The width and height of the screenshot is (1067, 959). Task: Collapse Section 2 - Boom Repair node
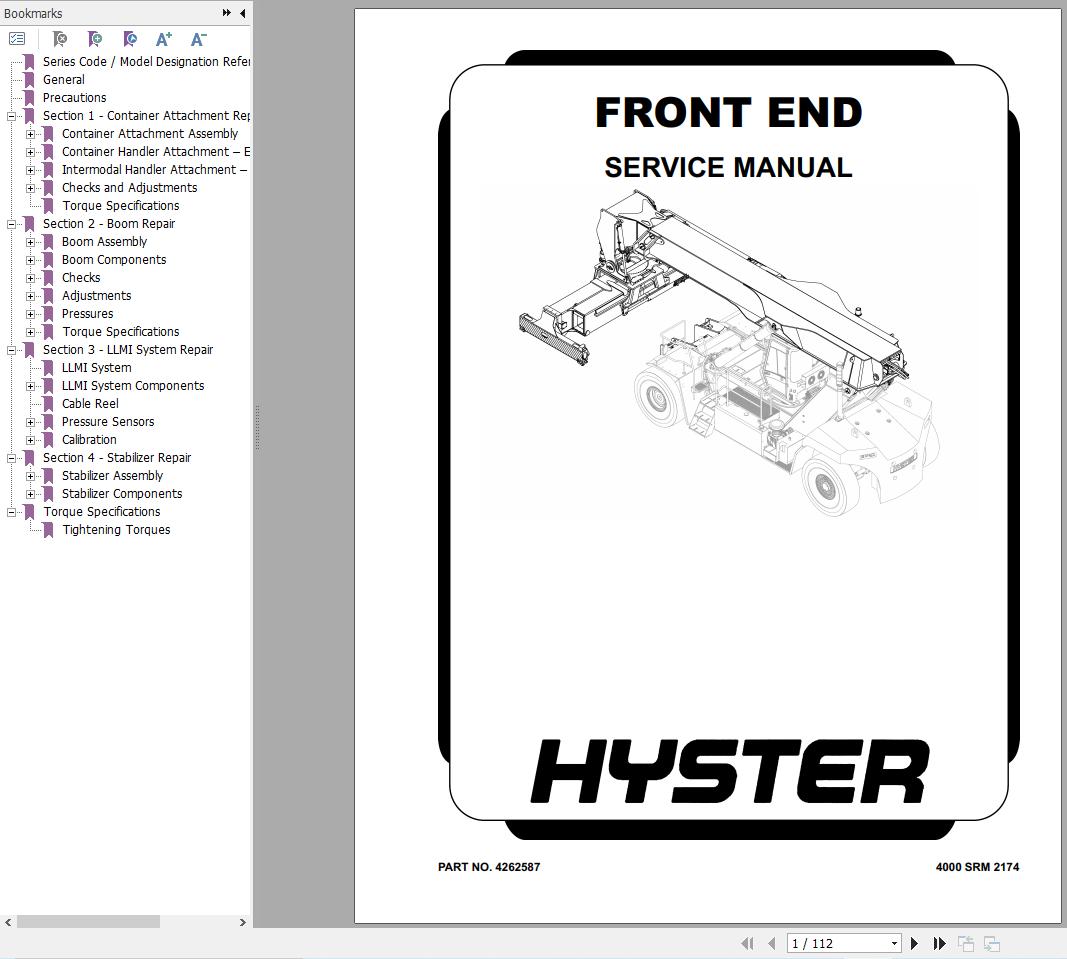coord(11,225)
